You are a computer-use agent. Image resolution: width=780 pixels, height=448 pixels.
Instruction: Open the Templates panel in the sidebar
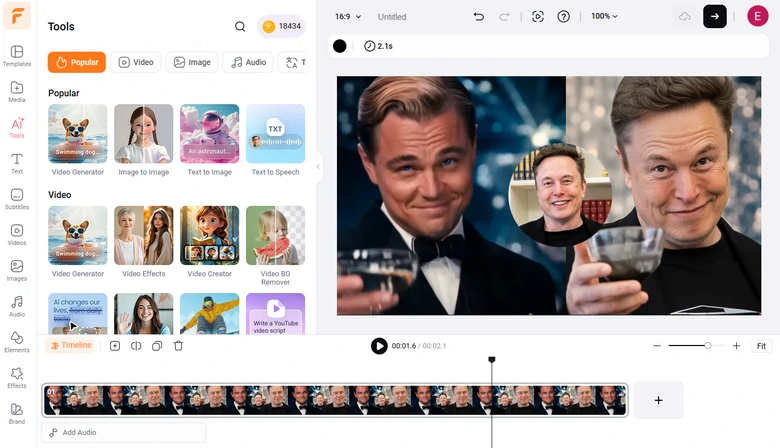click(x=17, y=55)
